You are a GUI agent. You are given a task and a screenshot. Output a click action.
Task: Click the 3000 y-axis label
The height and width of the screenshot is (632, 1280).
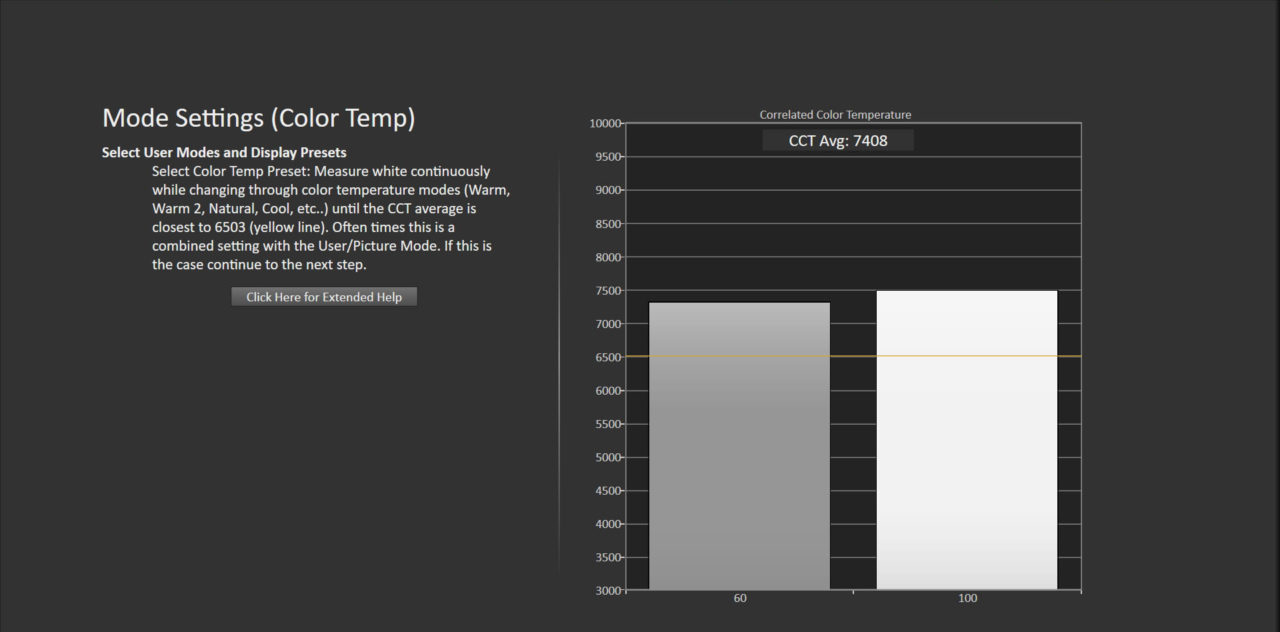(609, 590)
